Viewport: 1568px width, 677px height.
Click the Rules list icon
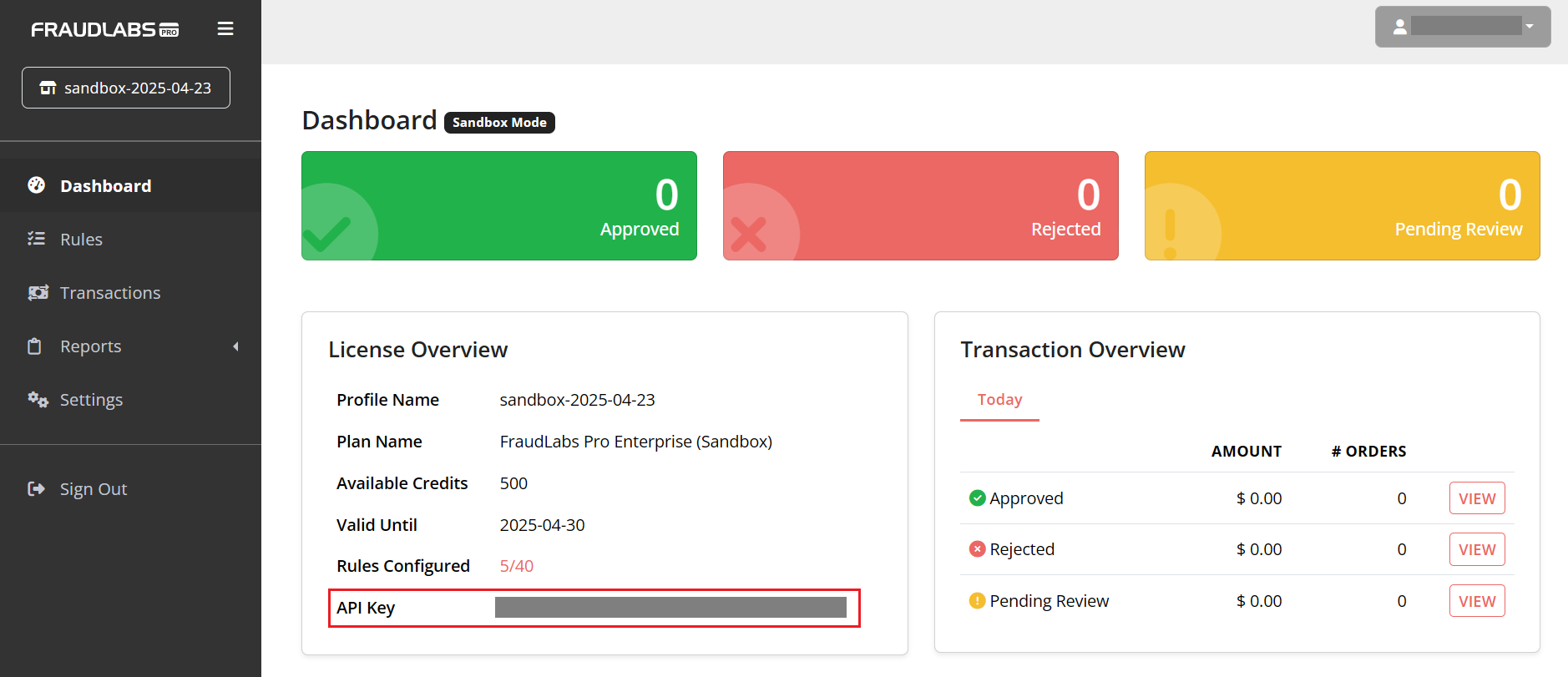click(37, 239)
